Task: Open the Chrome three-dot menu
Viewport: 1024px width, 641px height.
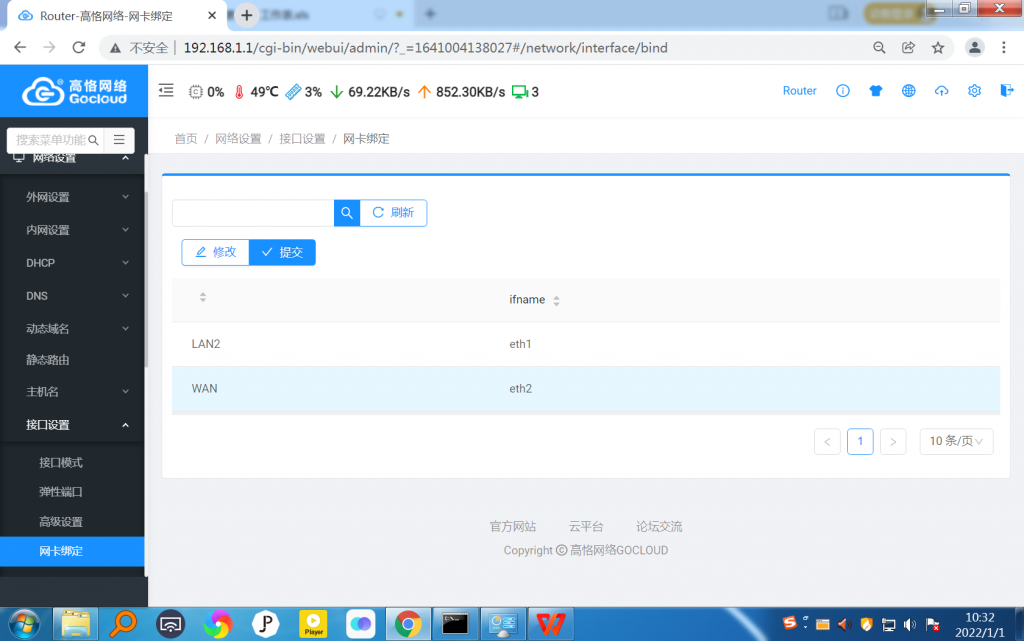Action: 1004,48
